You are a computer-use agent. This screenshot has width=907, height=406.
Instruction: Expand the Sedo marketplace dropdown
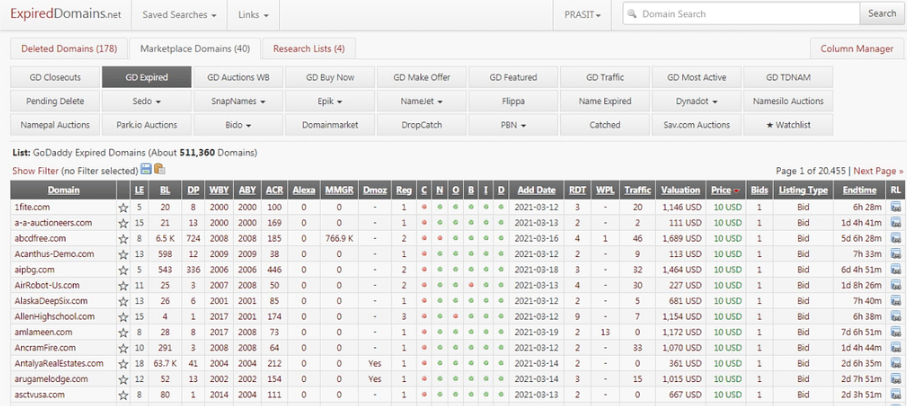[146, 101]
